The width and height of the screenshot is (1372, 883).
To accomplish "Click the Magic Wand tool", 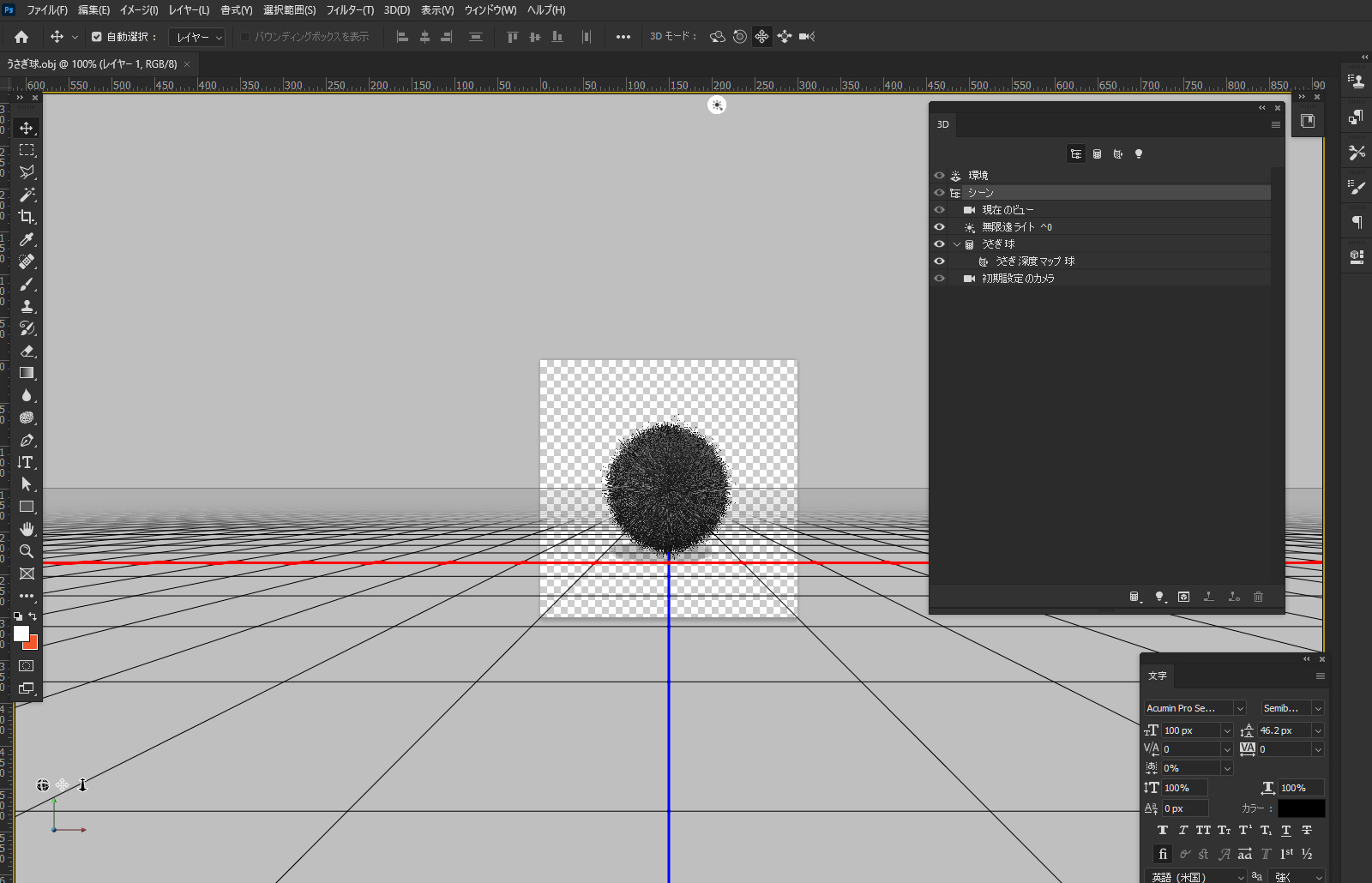I will coord(27,195).
